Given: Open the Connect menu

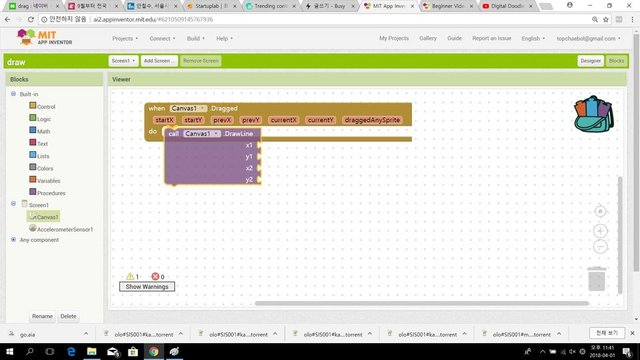Looking at the screenshot, I should (x=162, y=38).
